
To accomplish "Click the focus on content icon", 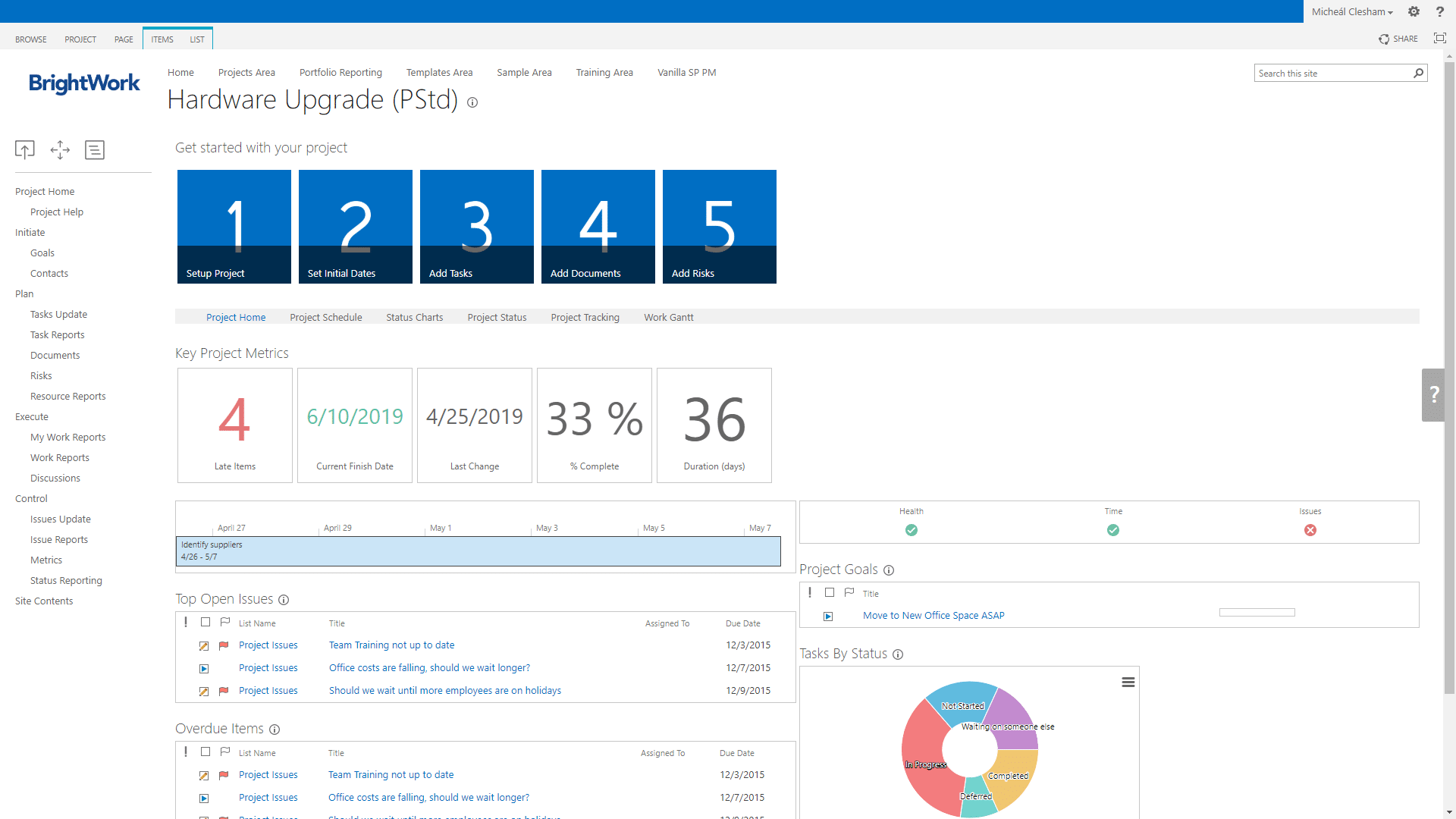I will [1439, 39].
